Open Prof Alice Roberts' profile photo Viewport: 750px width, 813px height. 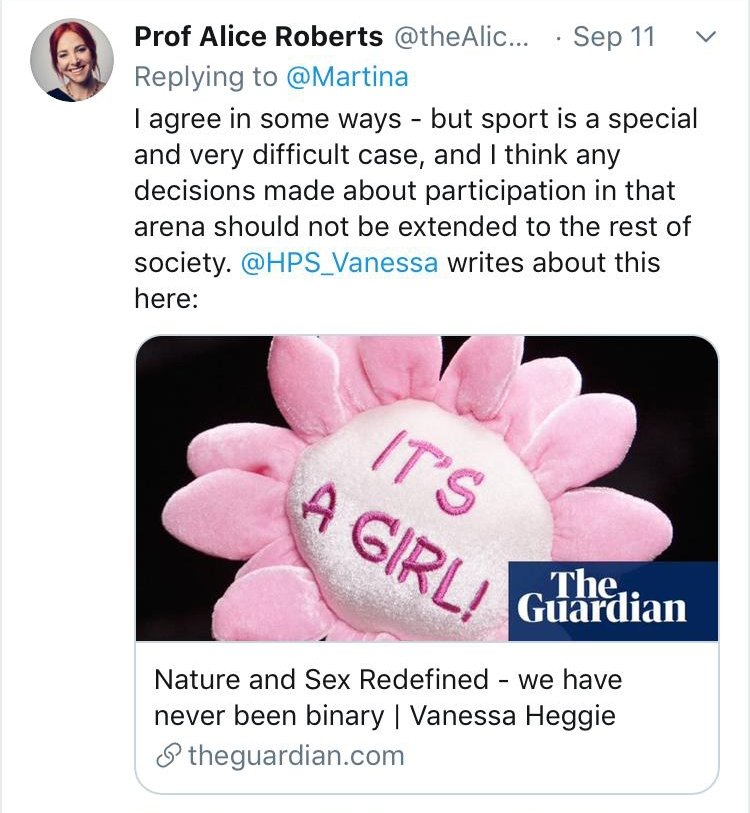click(72, 60)
